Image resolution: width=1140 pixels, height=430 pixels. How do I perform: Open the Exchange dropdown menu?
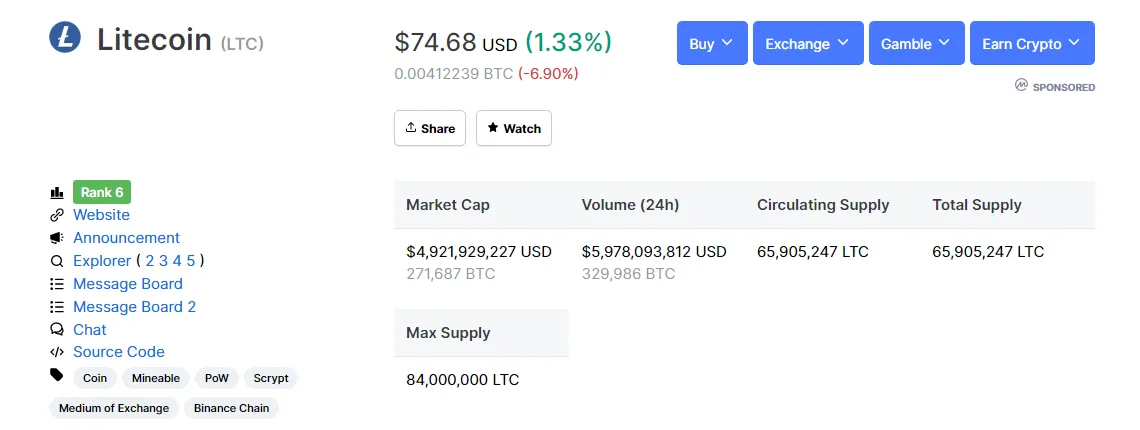(x=808, y=44)
